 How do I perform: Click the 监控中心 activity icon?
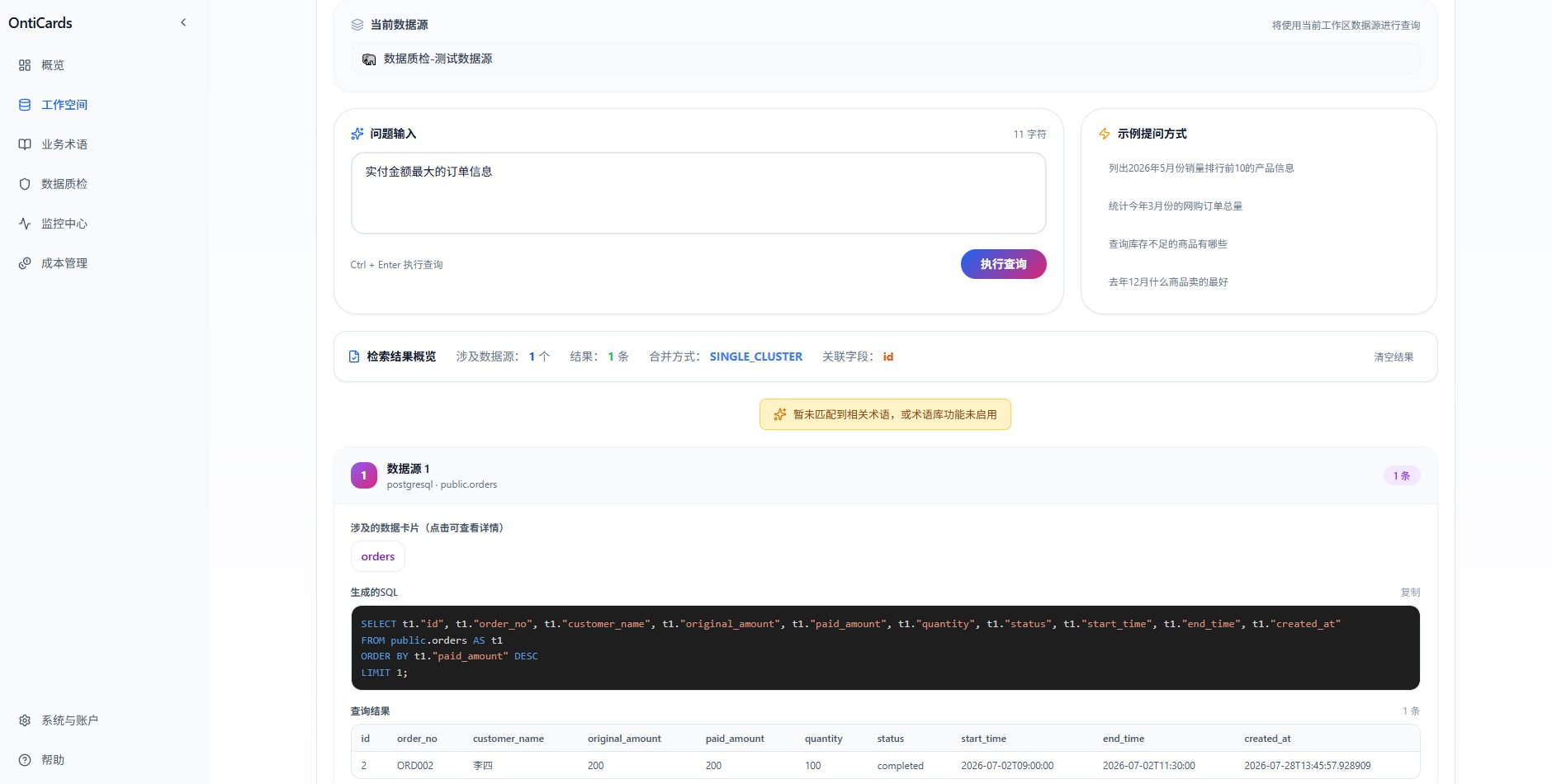click(25, 224)
